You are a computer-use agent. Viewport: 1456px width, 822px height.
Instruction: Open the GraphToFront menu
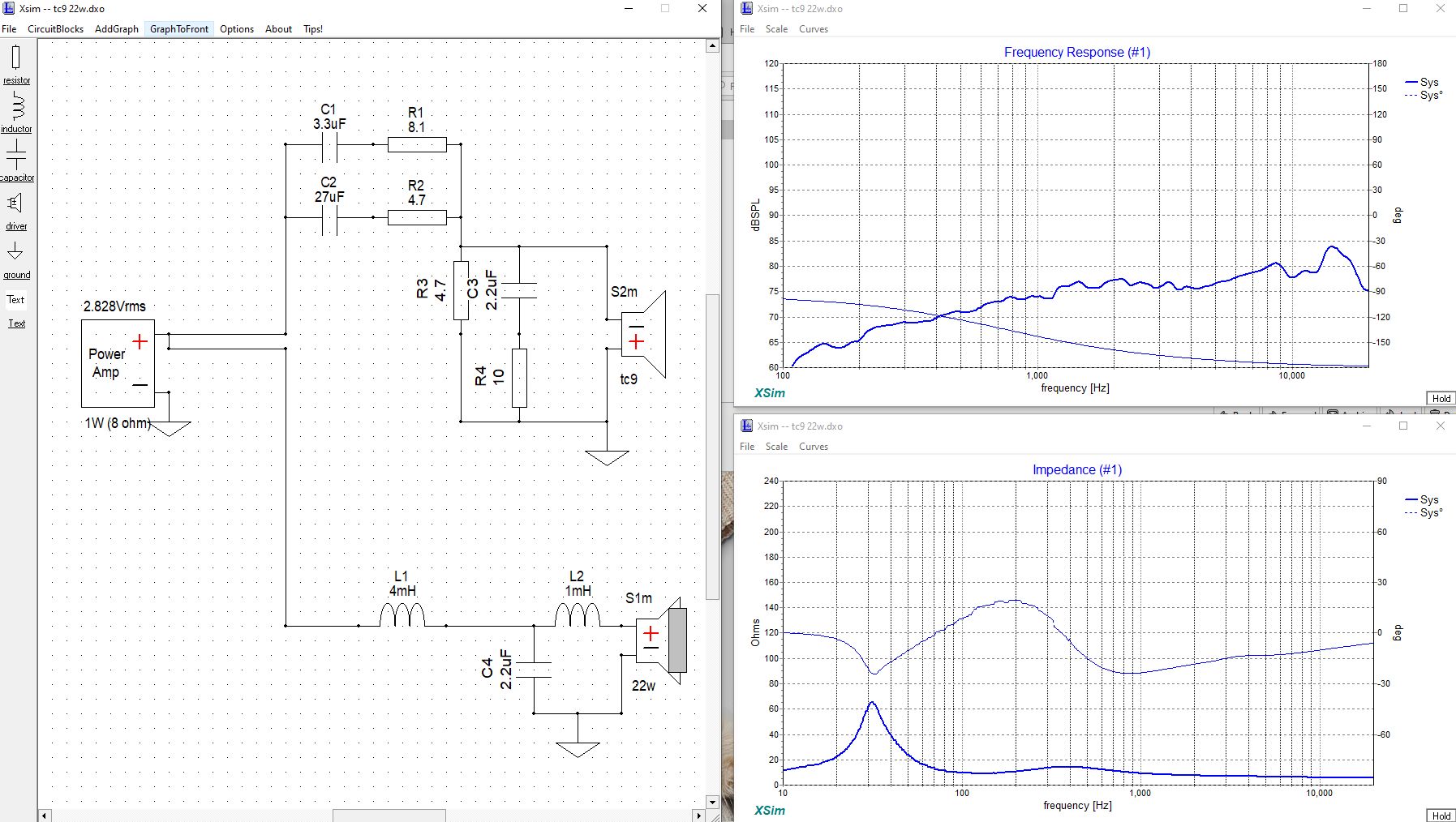tap(179, 29)
